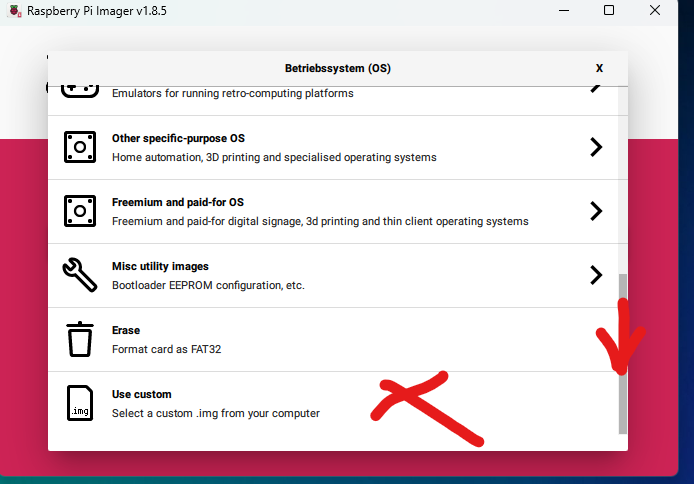Click 'Select a custom .img from your computer' text
Screen dimensions: 694x484
coord(216,413)
